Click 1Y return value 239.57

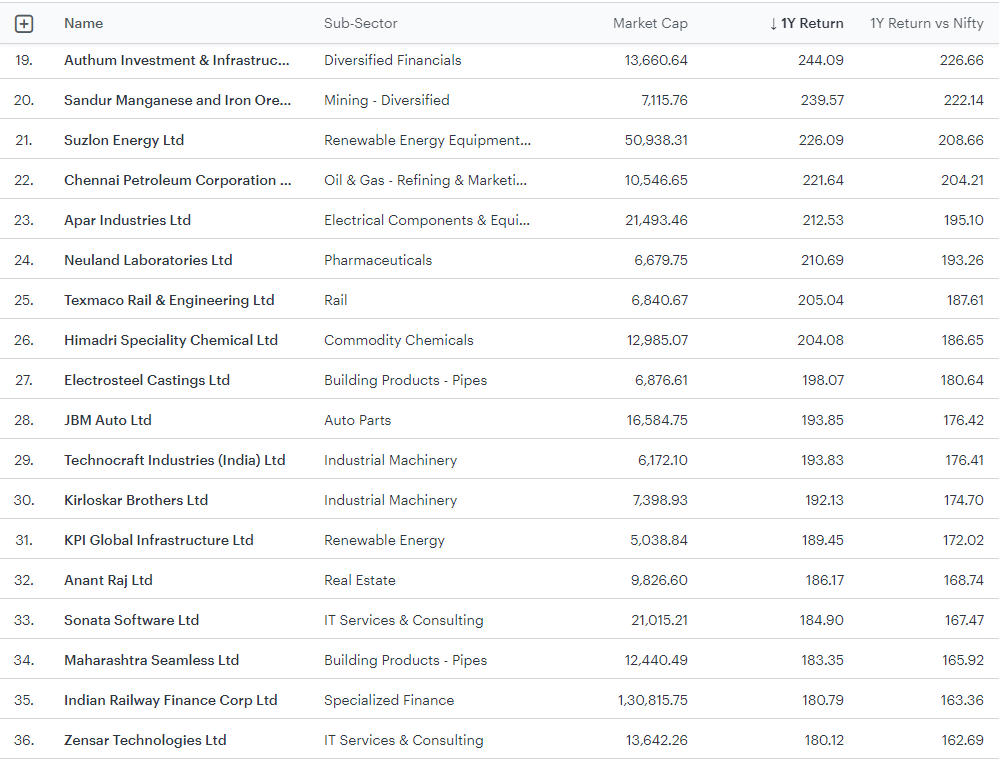click(822, 101)
